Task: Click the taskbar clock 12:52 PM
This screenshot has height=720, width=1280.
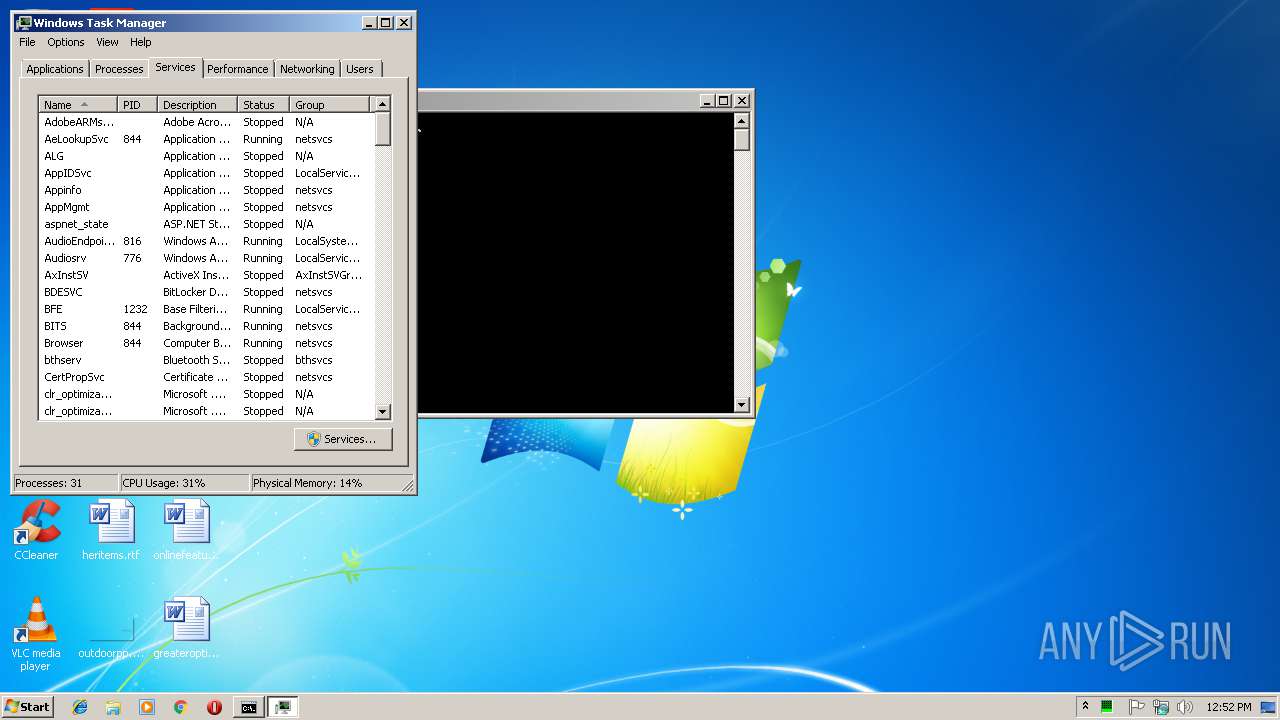Action: [1228, 707]
